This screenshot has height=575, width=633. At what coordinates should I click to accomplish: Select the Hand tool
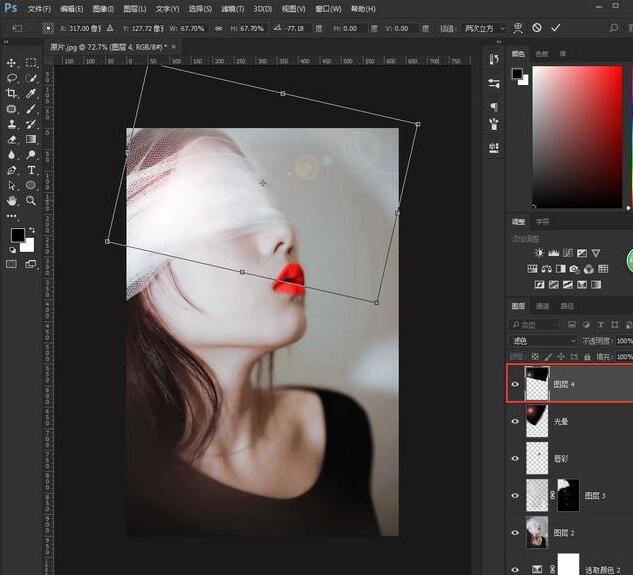tap(12, 201)
